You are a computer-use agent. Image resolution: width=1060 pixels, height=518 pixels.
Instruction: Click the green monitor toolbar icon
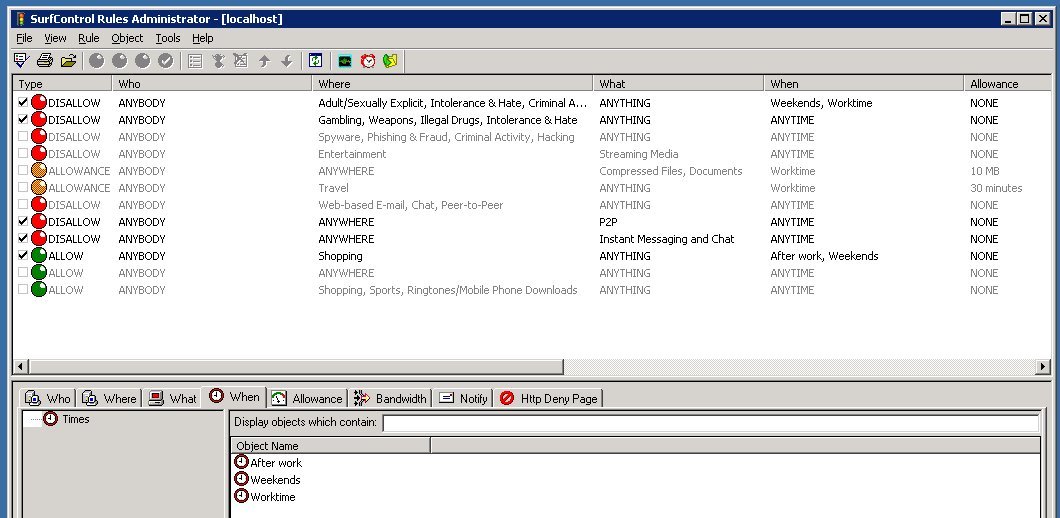pos(345,61)
